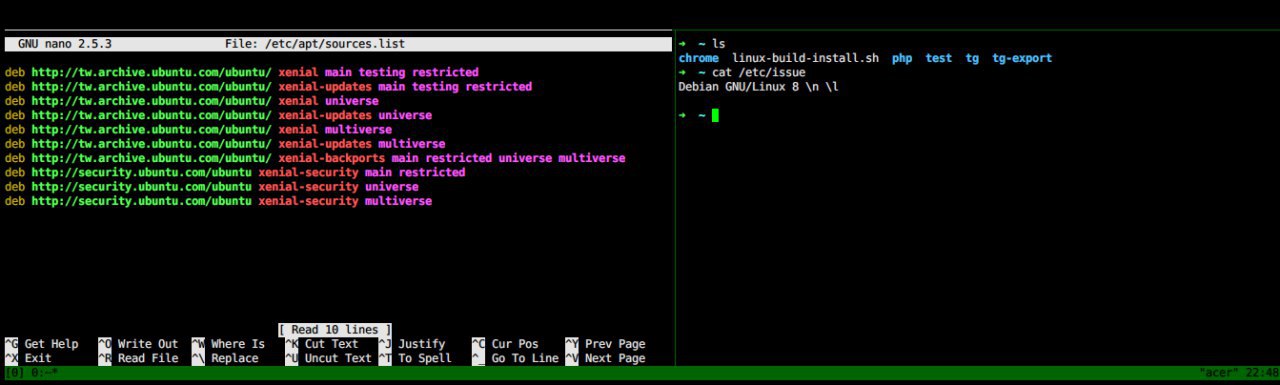Click the Prev Page shortcut
The width and height of the screenshot is (1280, 385).
[605, 344]
